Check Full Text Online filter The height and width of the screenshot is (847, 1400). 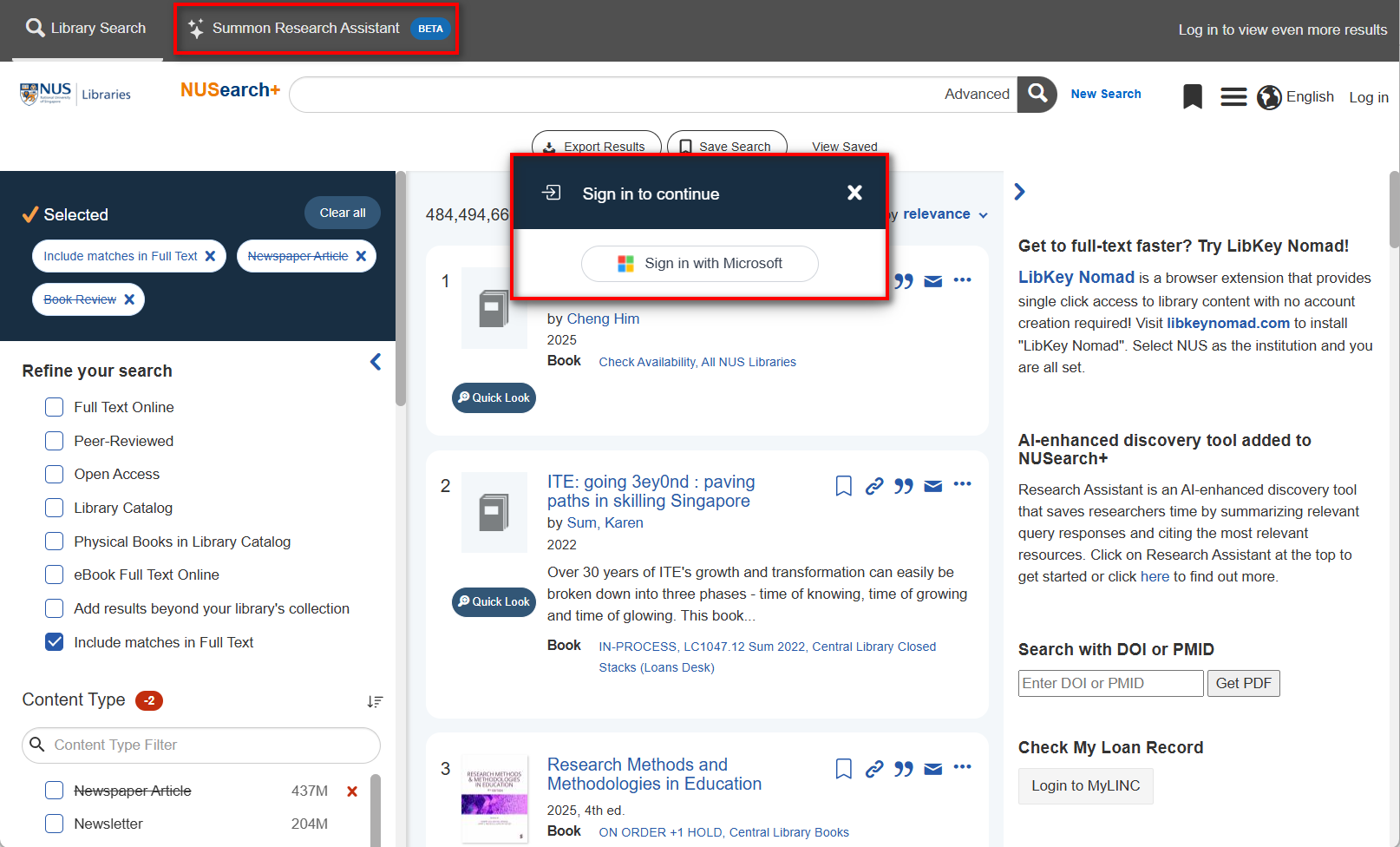pos(54,407)
